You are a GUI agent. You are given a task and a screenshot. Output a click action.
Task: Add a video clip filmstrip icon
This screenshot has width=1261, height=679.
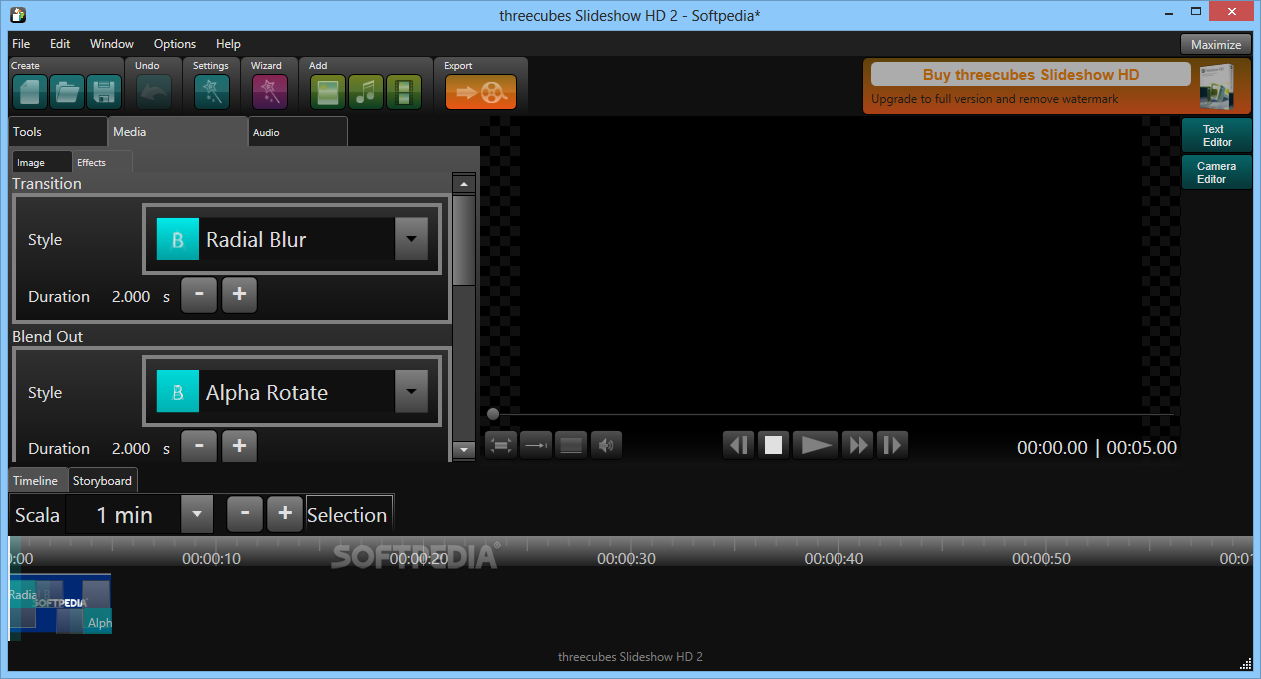(x=404, y=92)
